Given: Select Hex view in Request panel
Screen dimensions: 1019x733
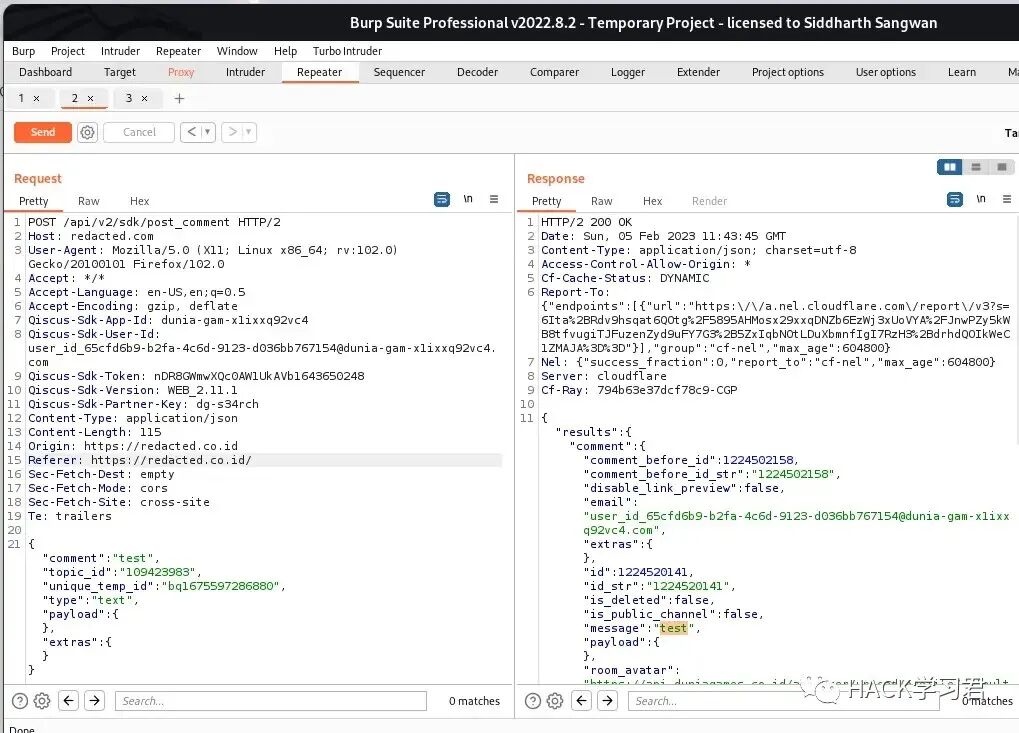Looking at the screenshot, I should pyautogui.click(x=139, y=201).
